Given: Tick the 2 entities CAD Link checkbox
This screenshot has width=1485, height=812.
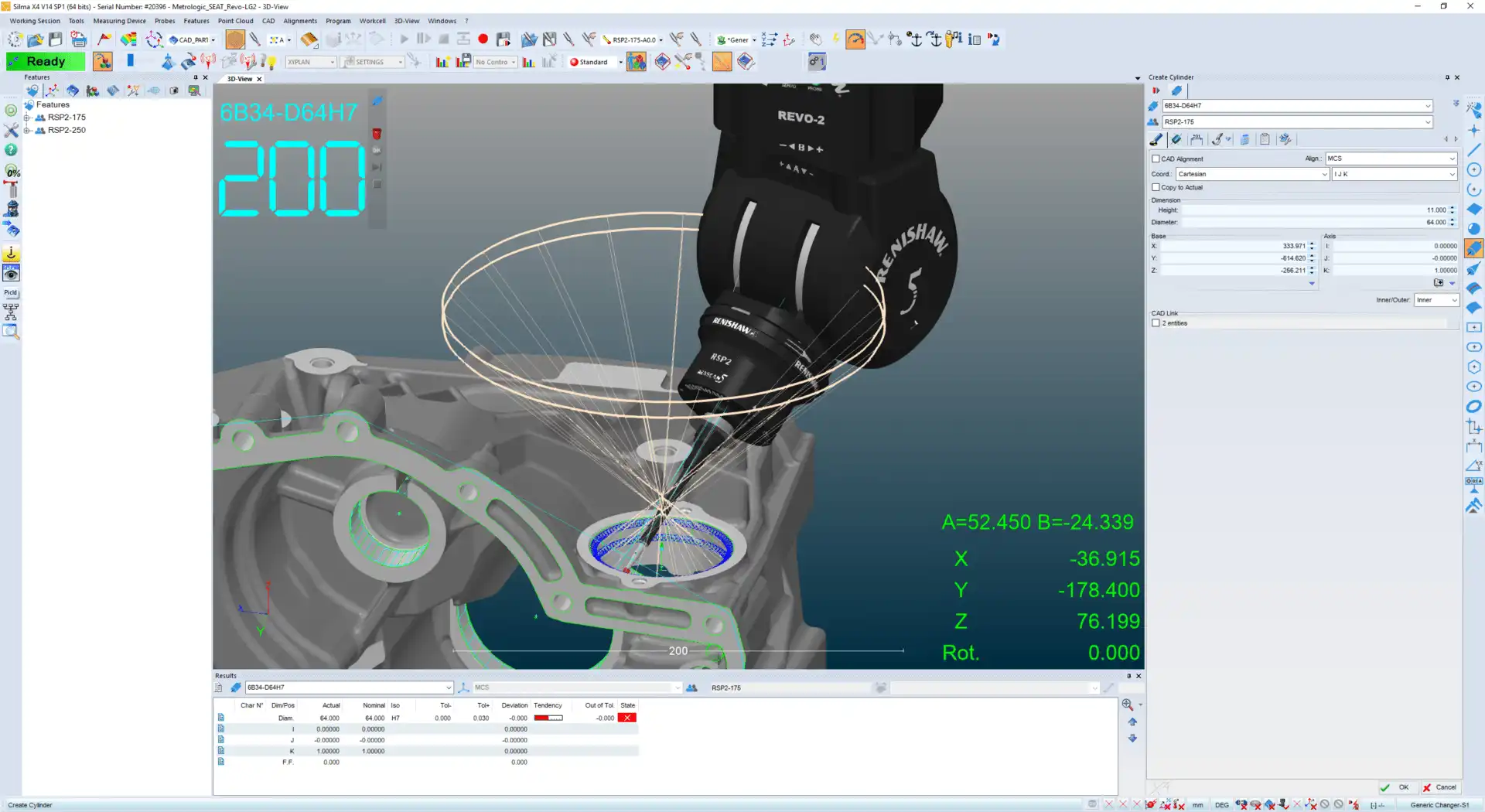Looking at the screenshot, I should tap(1156, 323).
